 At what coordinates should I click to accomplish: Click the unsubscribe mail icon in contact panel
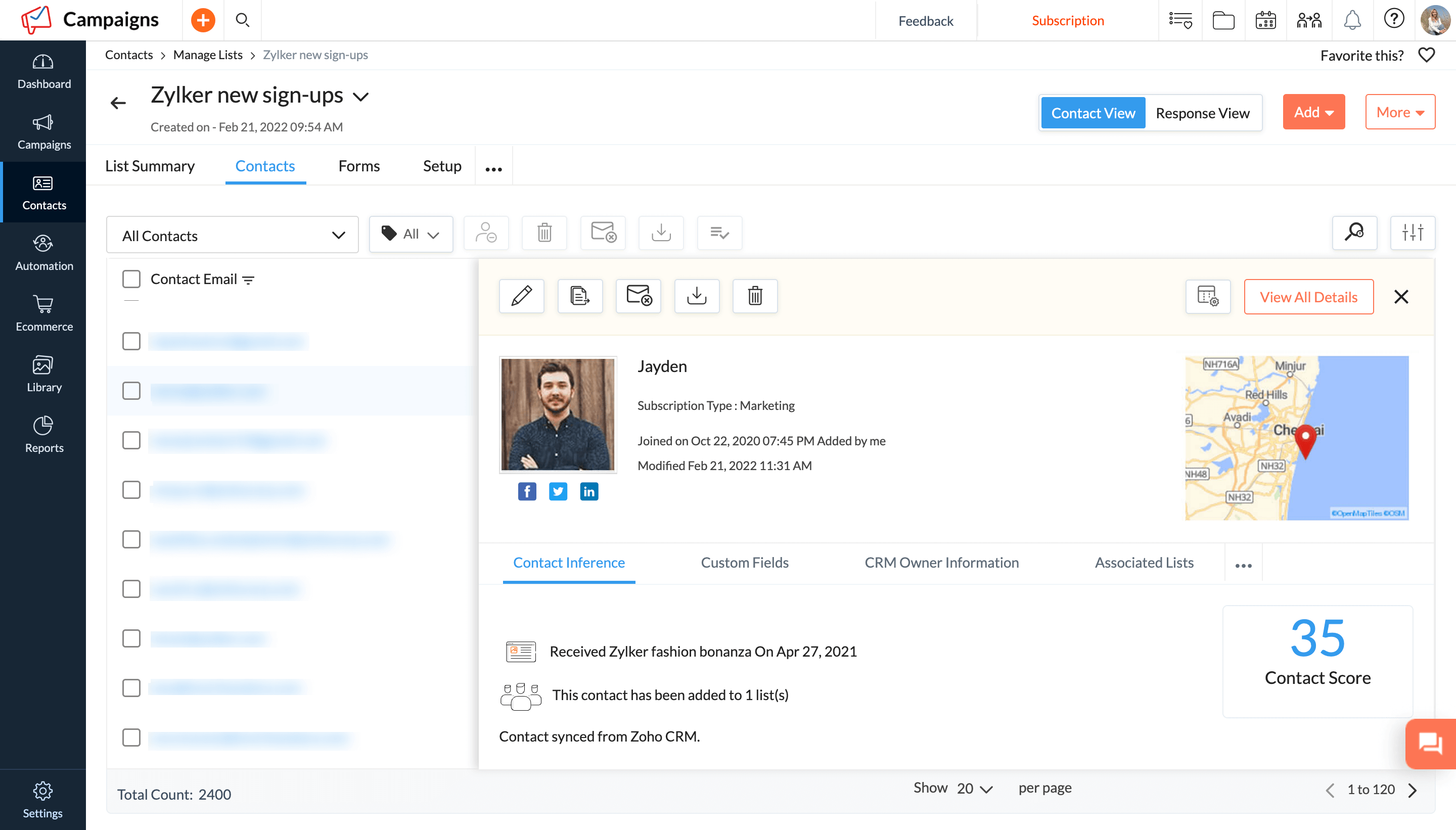638,296
